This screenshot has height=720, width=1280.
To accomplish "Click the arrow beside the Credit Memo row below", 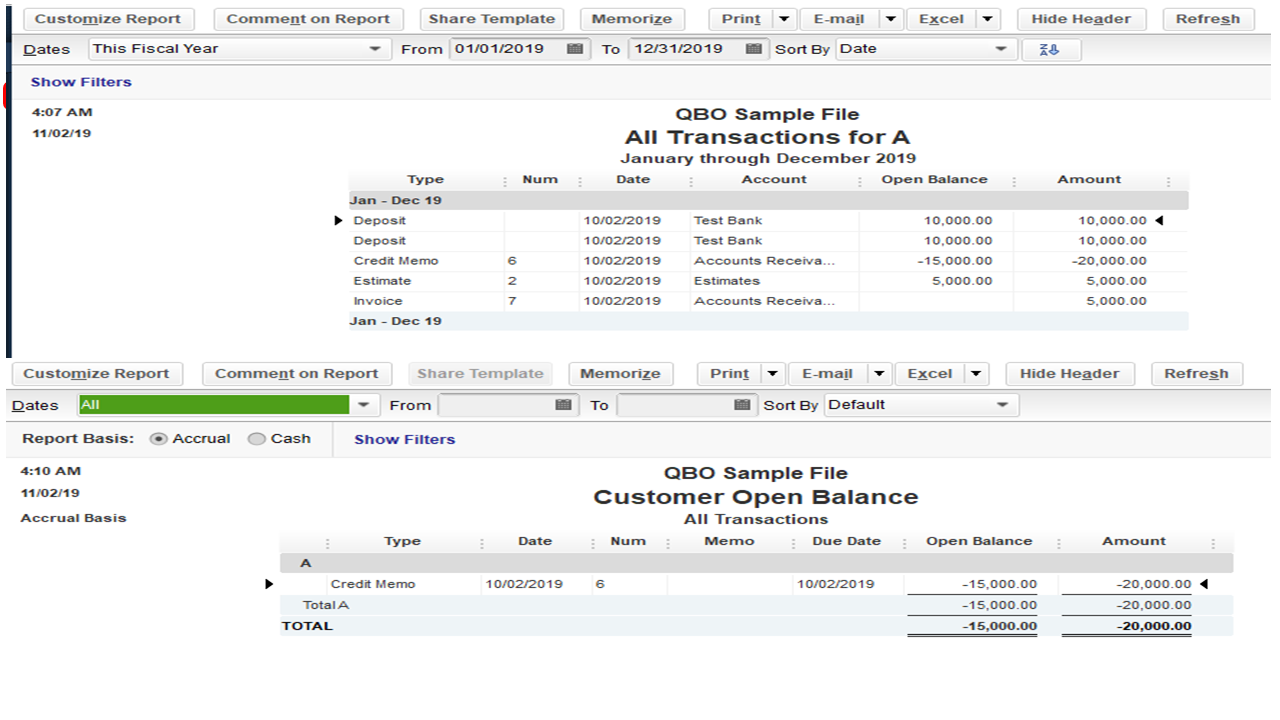I will tap(268, 583).
